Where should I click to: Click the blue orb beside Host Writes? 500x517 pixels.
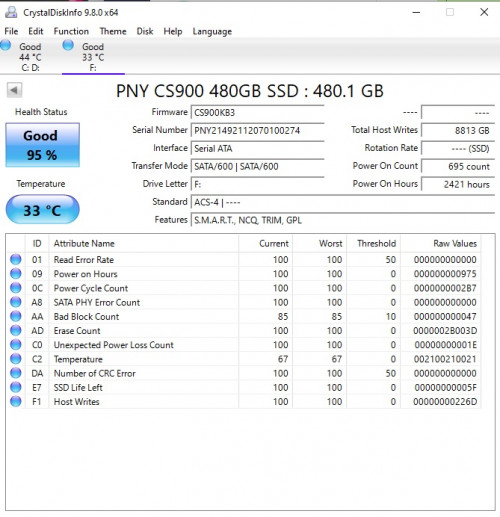pos(16,402)
